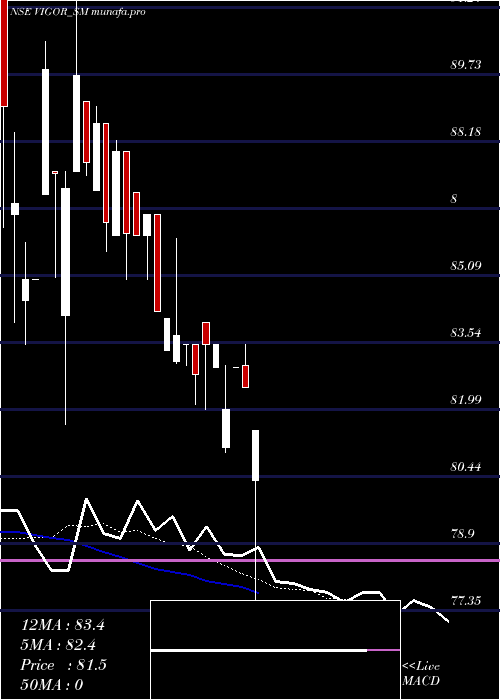Click the pink horizontal level line

(250, 560)
